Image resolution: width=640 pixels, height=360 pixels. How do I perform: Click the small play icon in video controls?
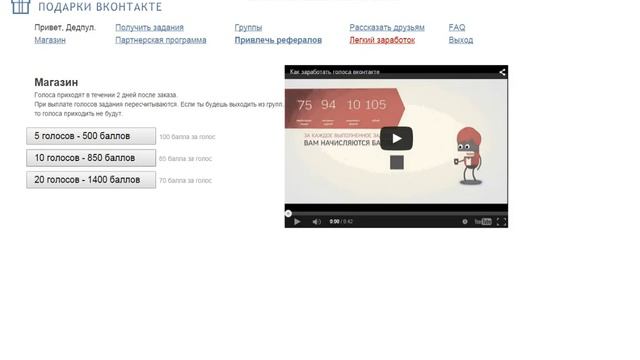click(297, 222)
